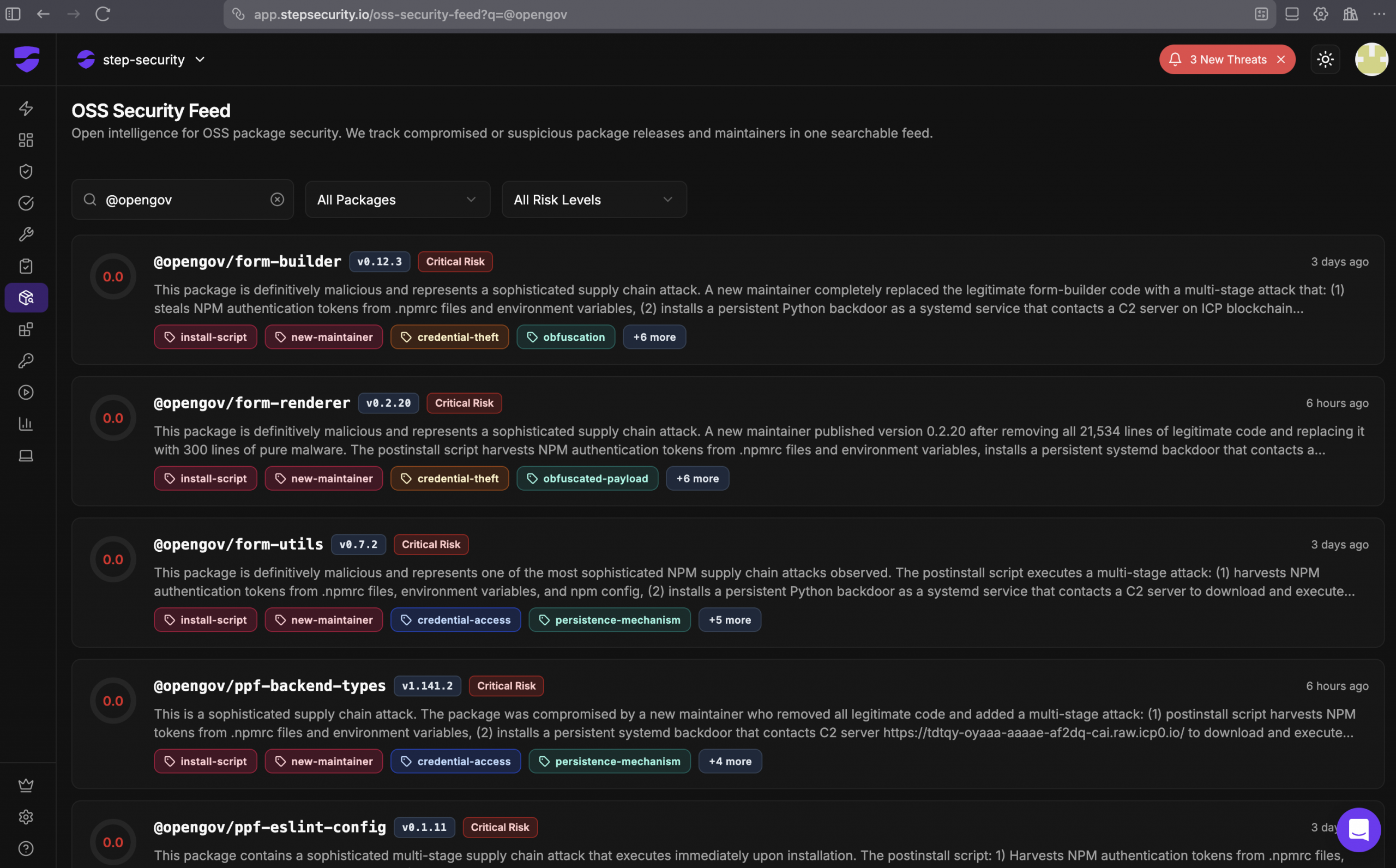
Task: Click obfuscation tag on form-builder
Action: pyautogui.click(x=565, y=337)
